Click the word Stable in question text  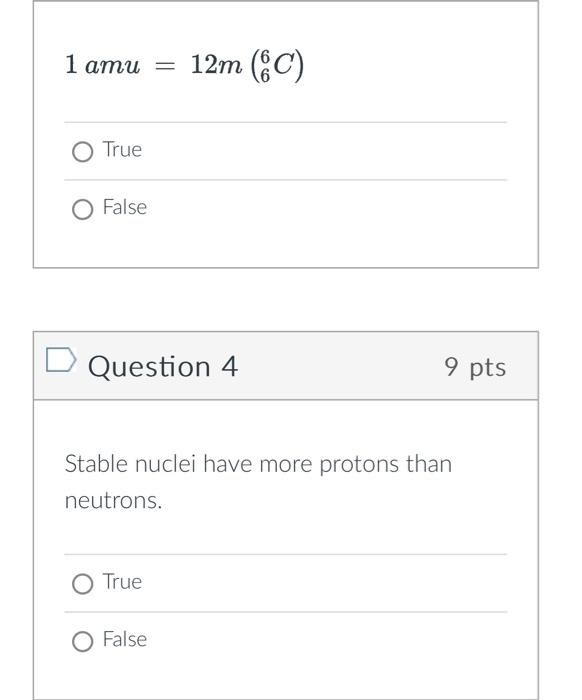96,463
